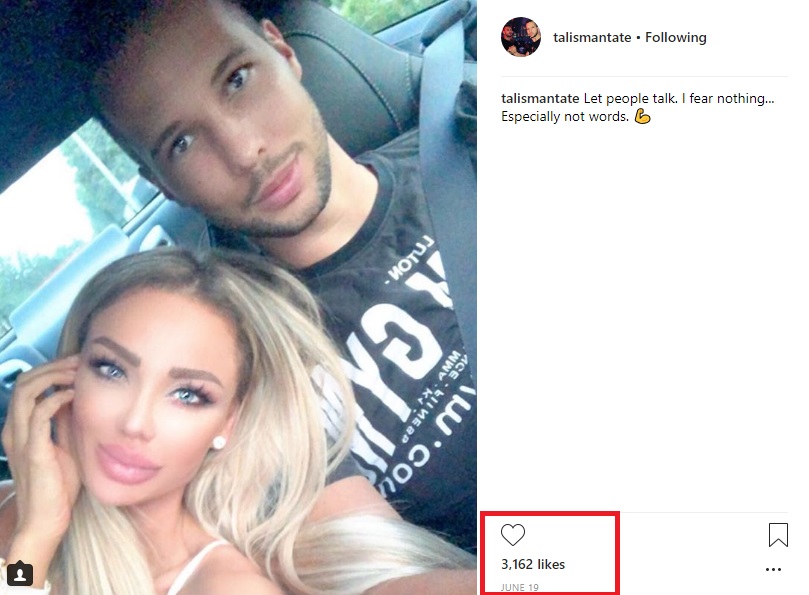Click 'Especially not words.' caption line
The image size is (809, 595).
[x=565, y=117]
